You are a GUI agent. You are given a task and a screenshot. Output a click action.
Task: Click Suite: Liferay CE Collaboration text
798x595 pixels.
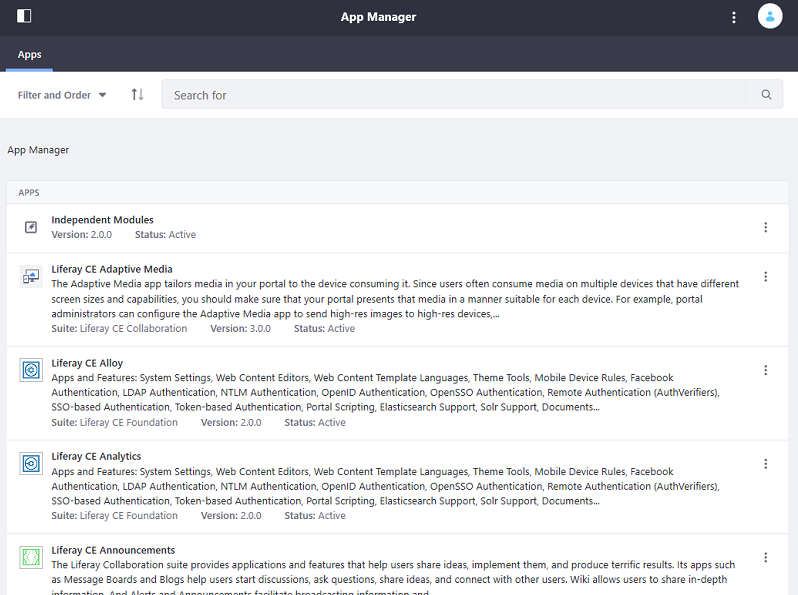(119, 329)
